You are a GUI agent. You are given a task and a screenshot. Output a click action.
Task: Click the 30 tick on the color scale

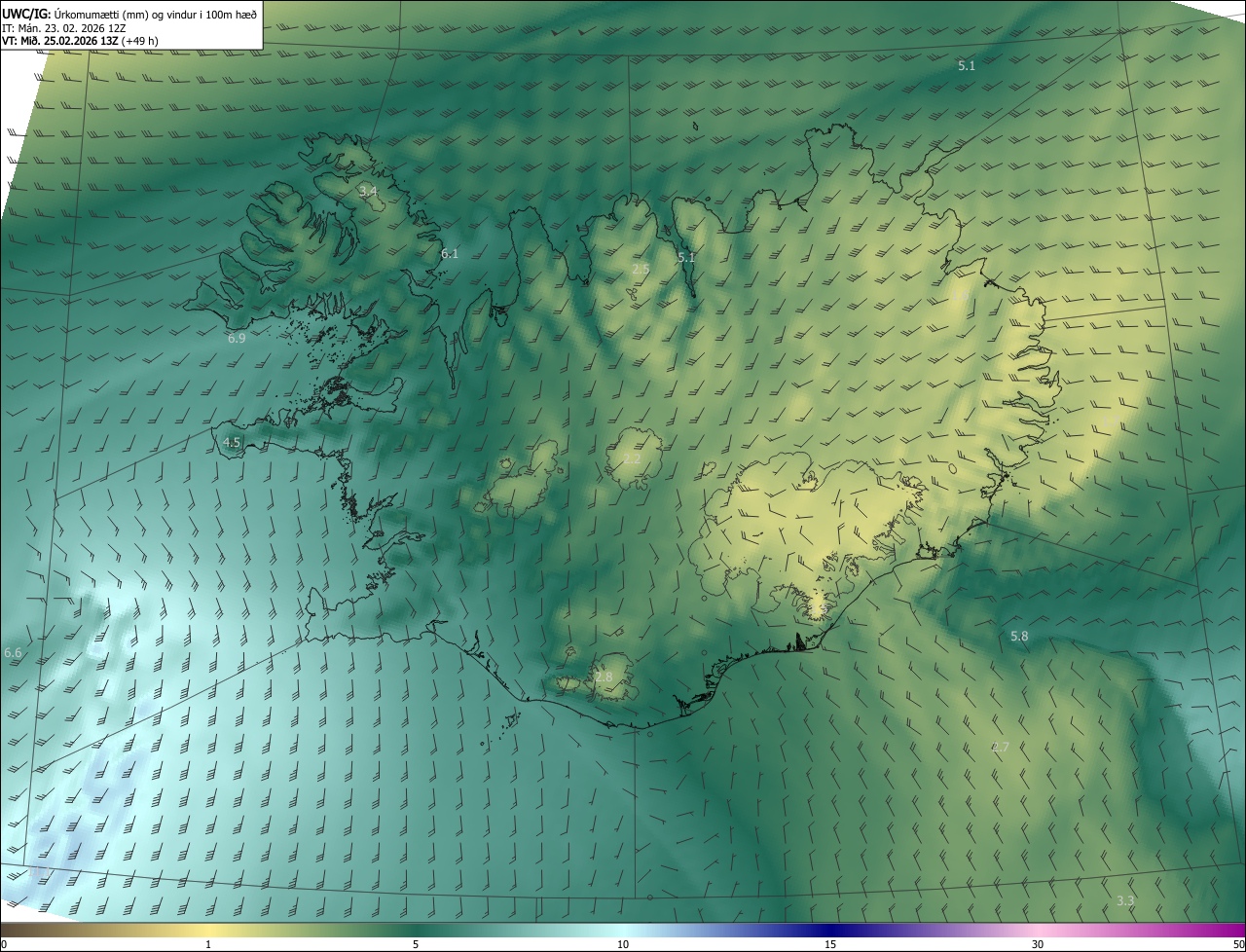(x=1038, y=944)
